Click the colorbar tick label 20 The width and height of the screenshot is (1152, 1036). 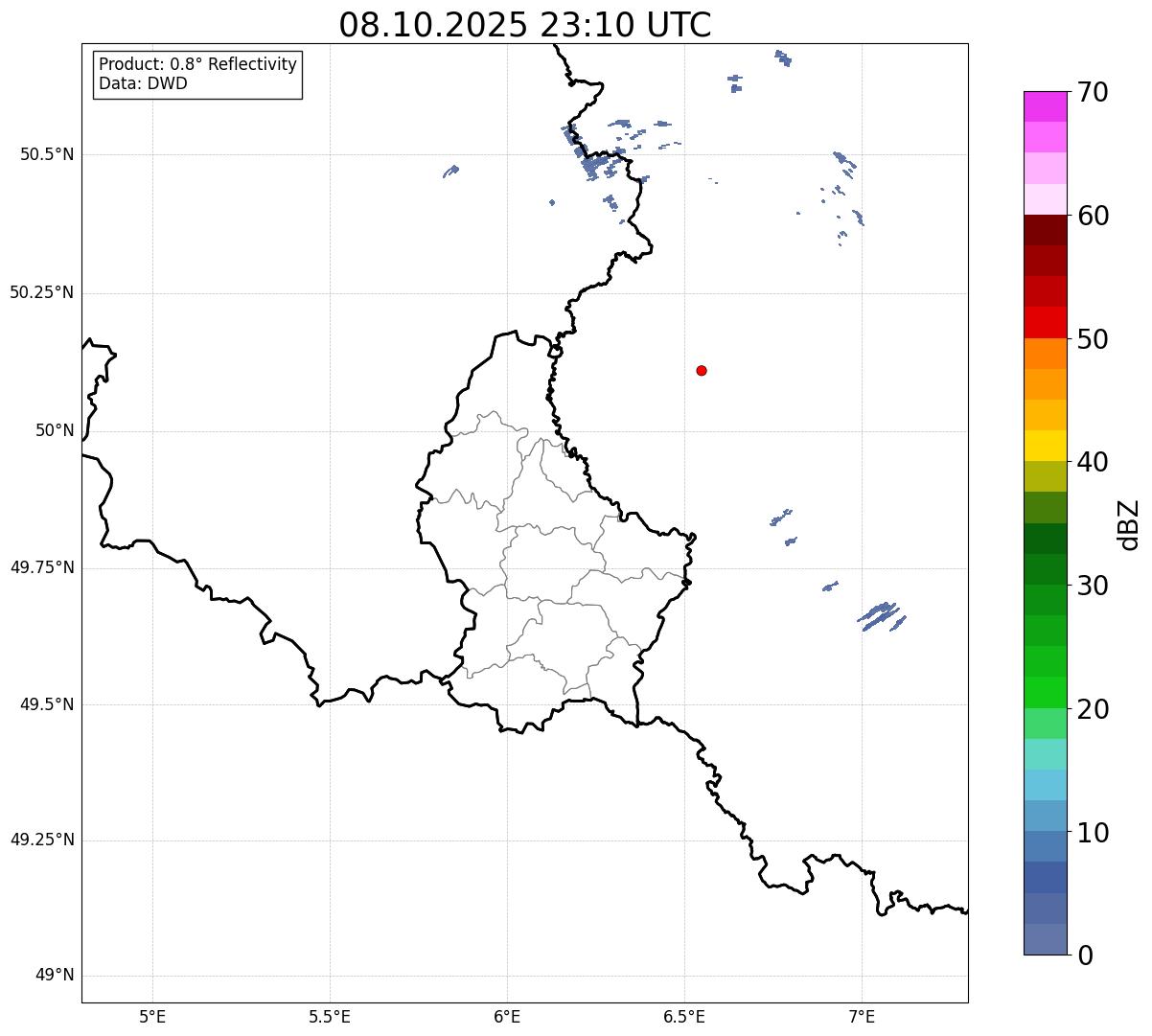(1093, 709)
